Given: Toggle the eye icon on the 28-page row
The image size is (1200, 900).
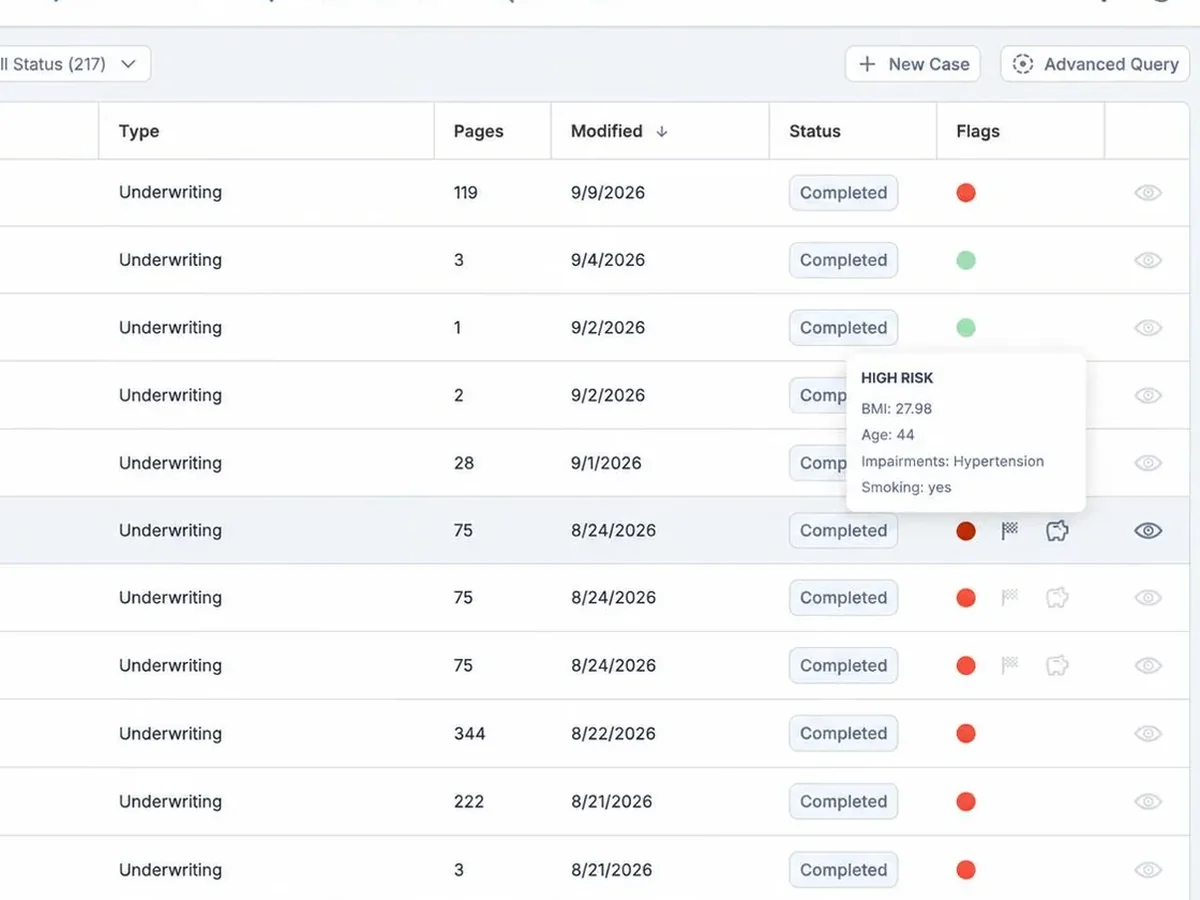Looking at the screenshot, I should pyautogui.click(x=1148, y=463).
